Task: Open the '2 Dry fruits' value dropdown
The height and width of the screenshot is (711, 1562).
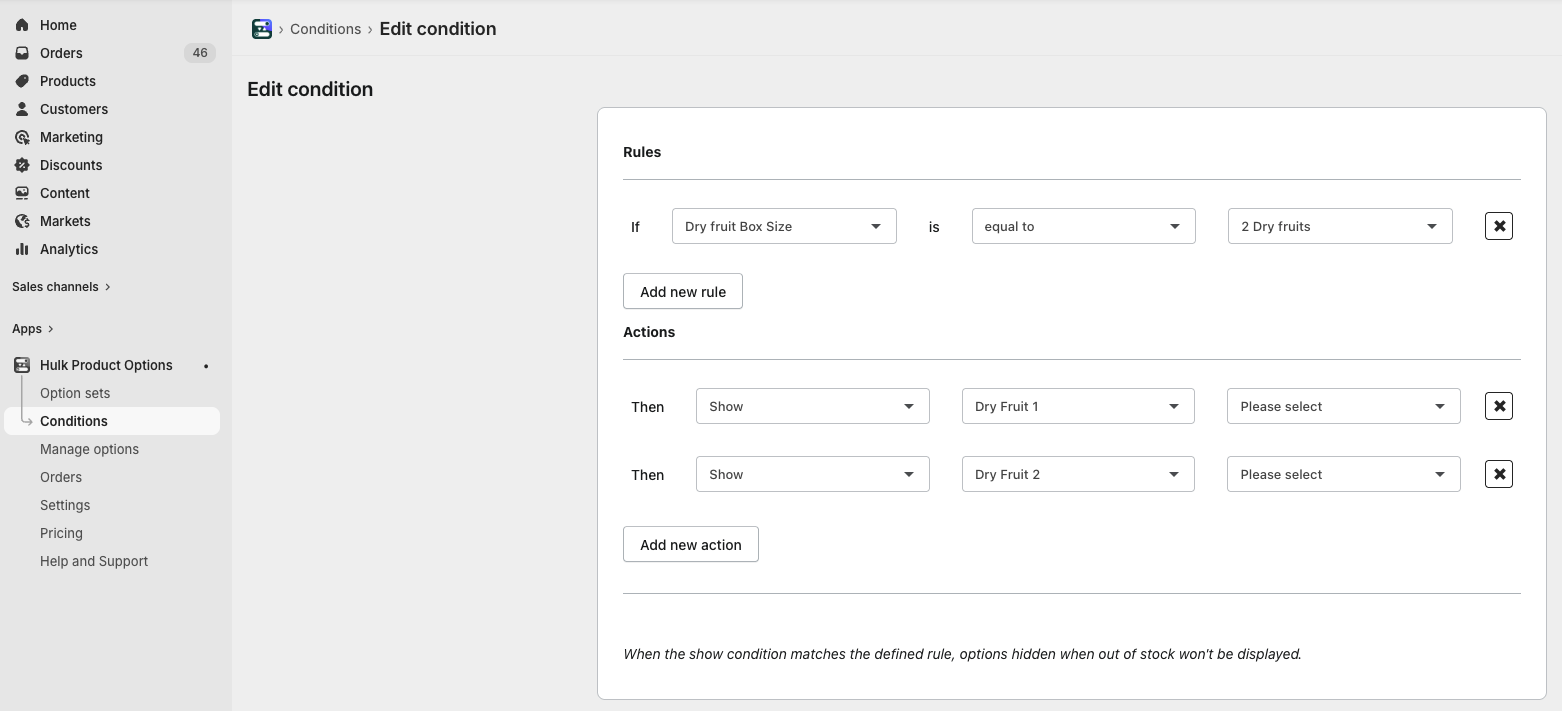Action: click(1339, 226)
